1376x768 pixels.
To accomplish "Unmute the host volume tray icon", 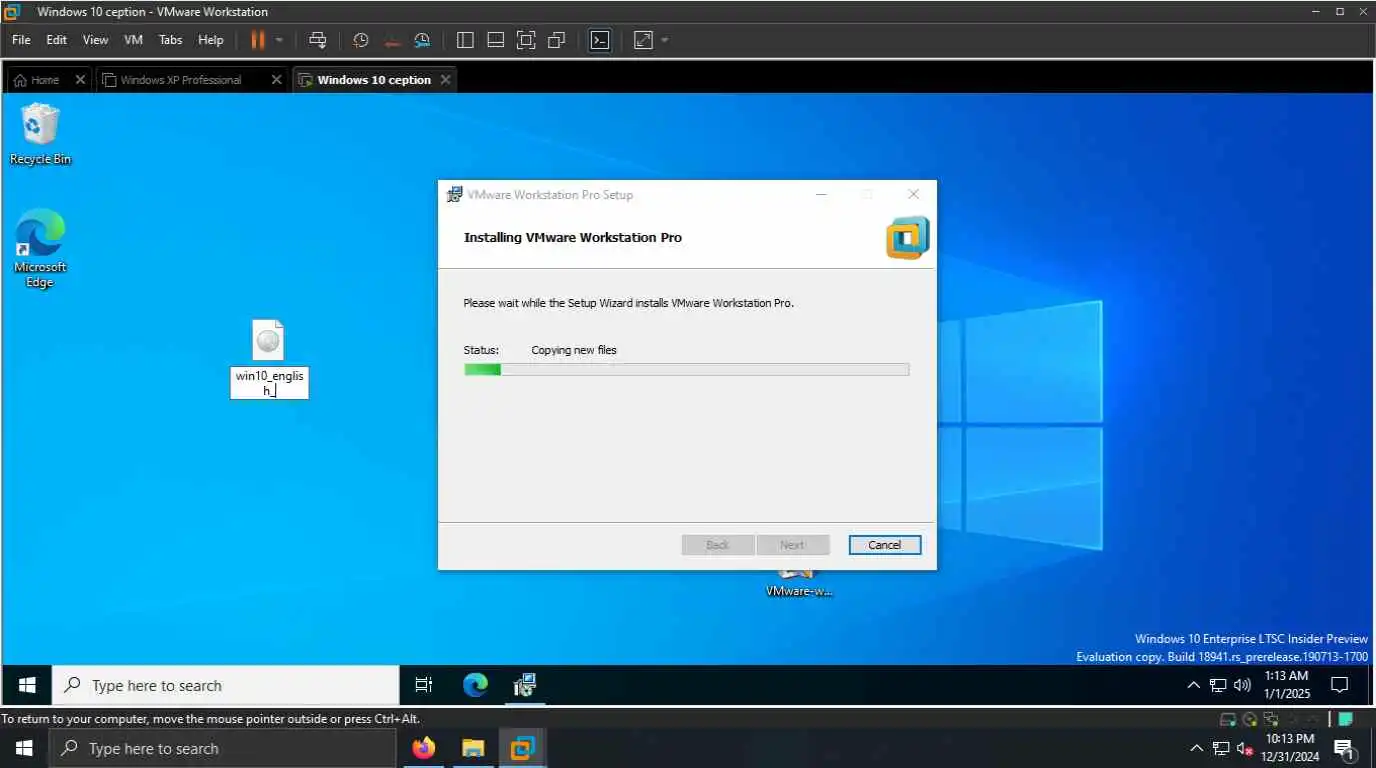I will tap(1246, 748).
